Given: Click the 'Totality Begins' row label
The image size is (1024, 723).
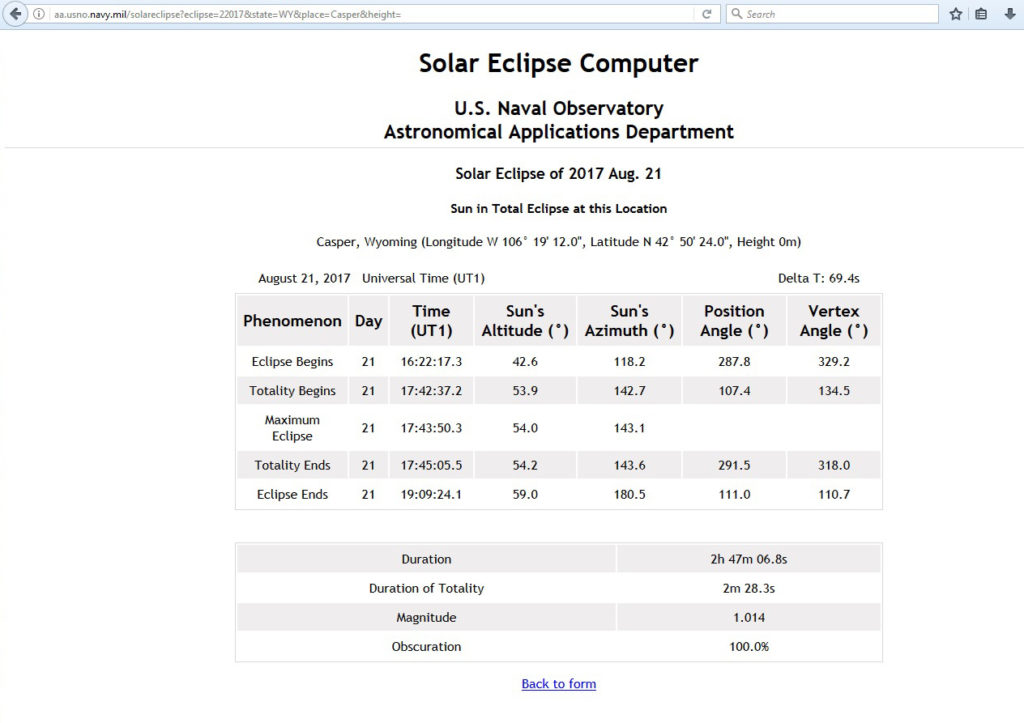Looking at the screenshot, I should click(x=291, y=390).
